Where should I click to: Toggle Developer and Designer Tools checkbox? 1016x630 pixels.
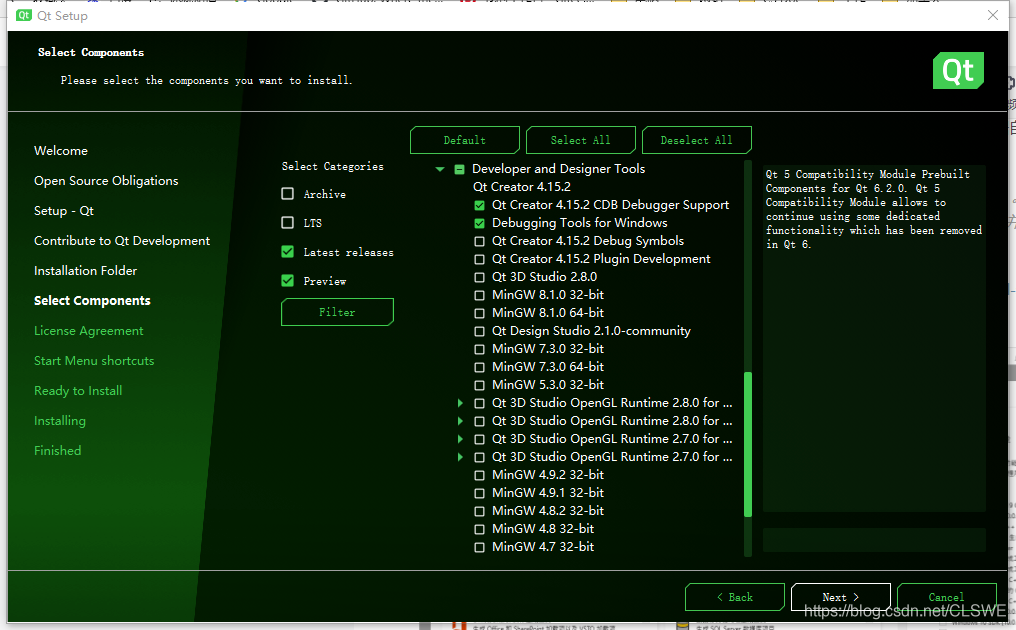point(459,169)
